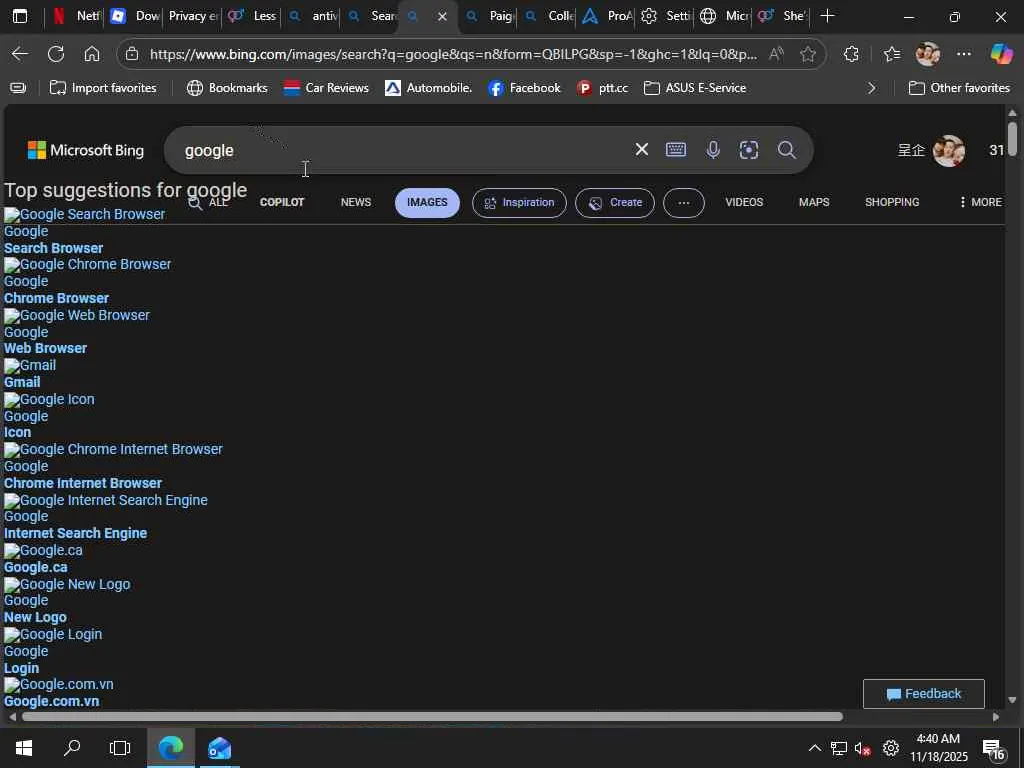Open Car Reviews bookmark
This screenshot has height=768, width=1024.
tap(327, 88)
